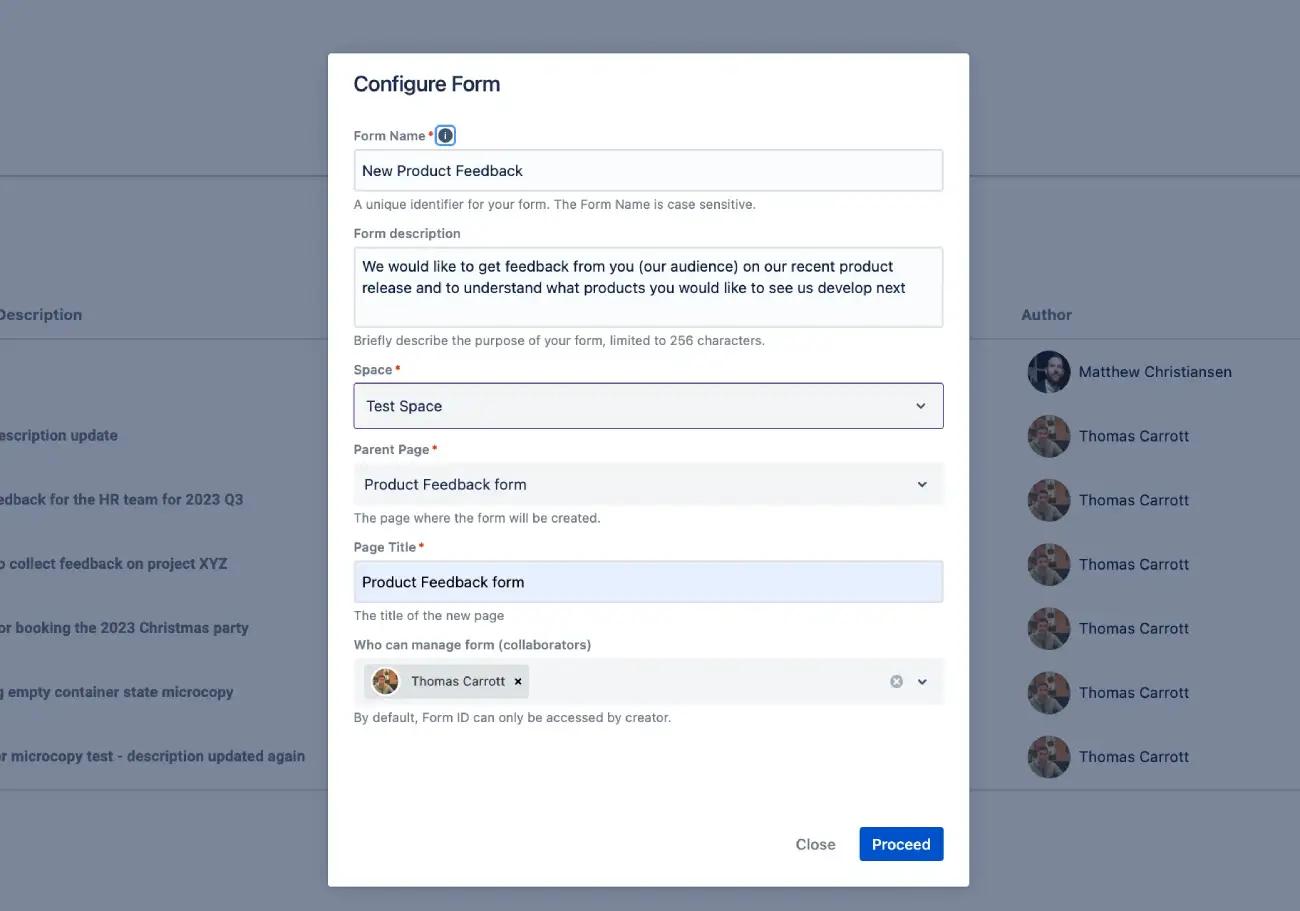Click the Proceed button

pos(901,844)
